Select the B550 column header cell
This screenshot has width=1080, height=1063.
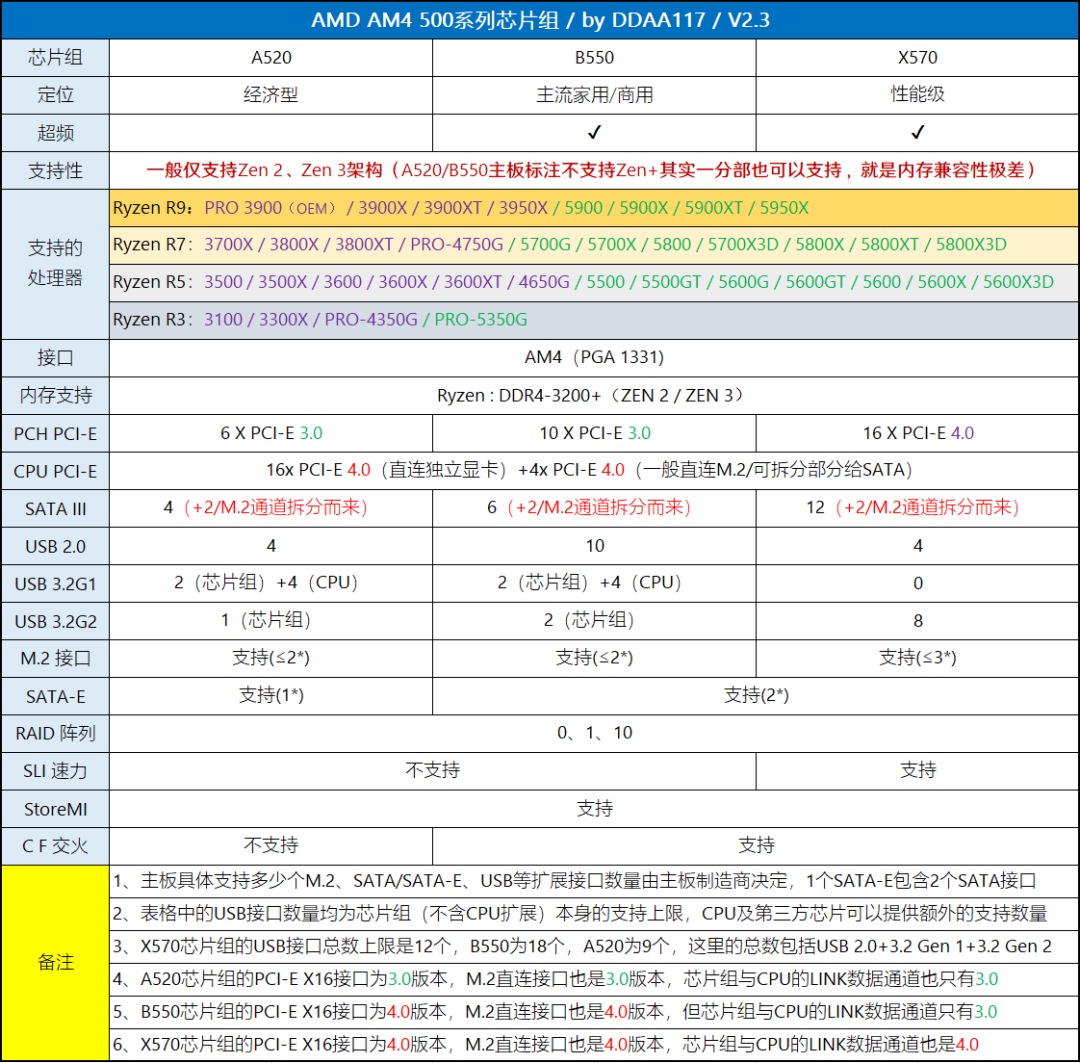594,57
